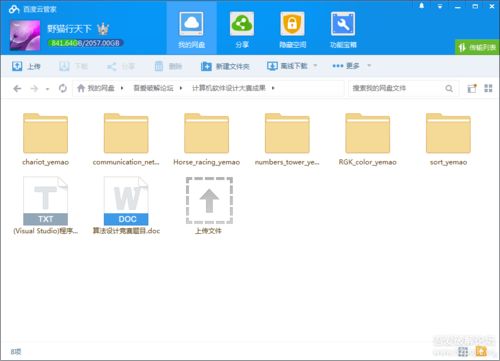Click the chariot_yemao folder name label
Viewport: 500px width, 361px height.
click(45, 162)
